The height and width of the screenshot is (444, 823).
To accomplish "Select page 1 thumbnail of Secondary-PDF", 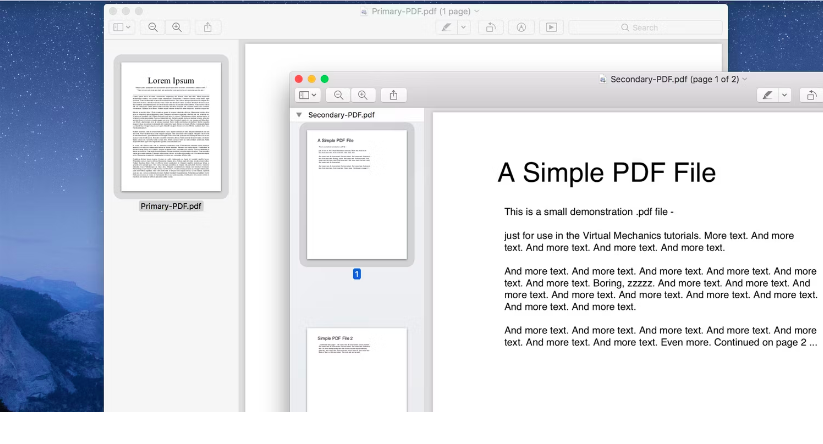I will (357, 195).
